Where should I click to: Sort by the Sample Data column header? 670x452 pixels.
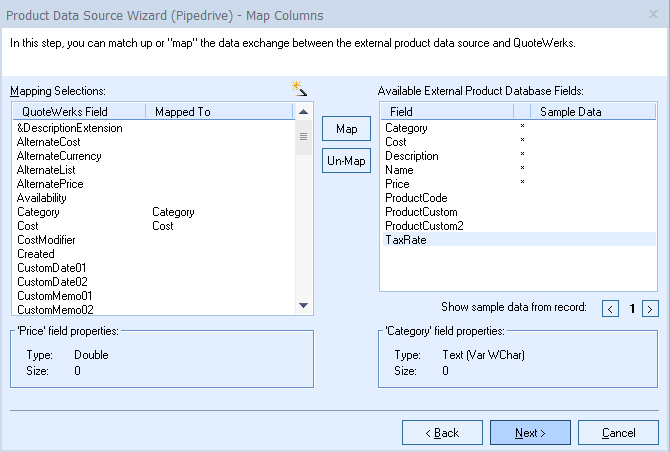pyautogui.click(x=570, y=112)
